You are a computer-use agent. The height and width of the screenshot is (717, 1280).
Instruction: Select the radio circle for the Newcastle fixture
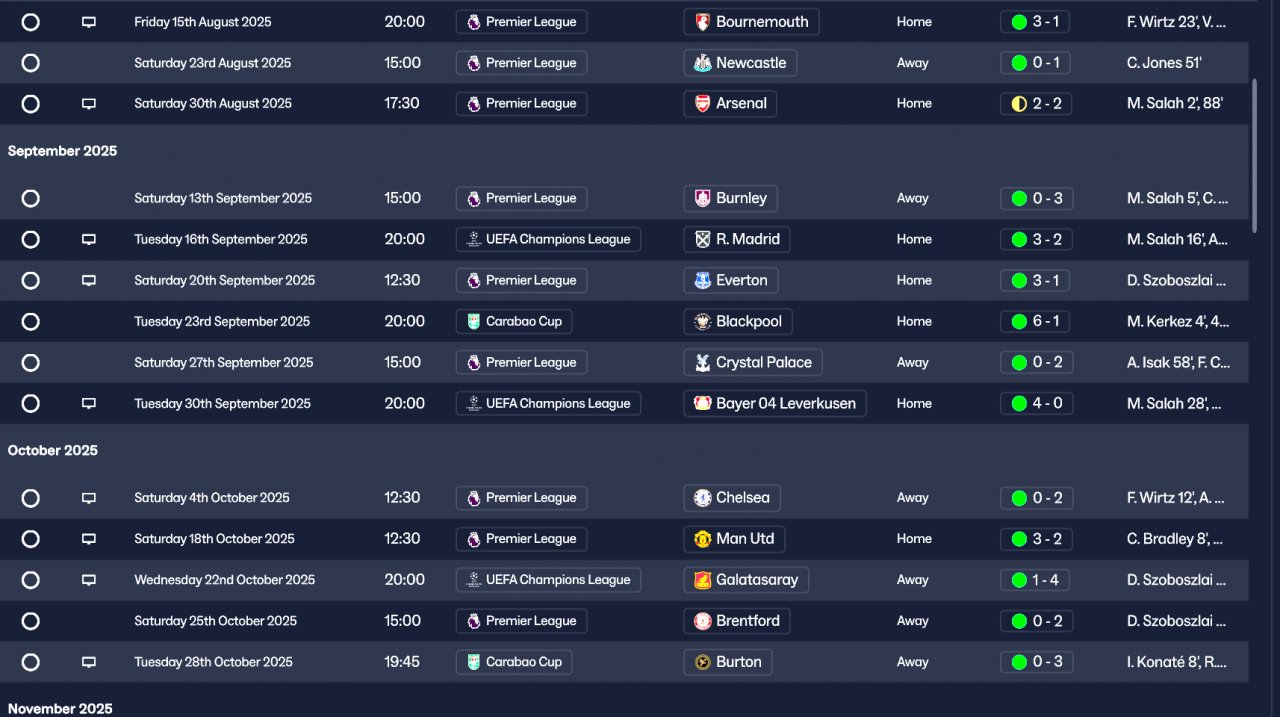tap(31, 63)
